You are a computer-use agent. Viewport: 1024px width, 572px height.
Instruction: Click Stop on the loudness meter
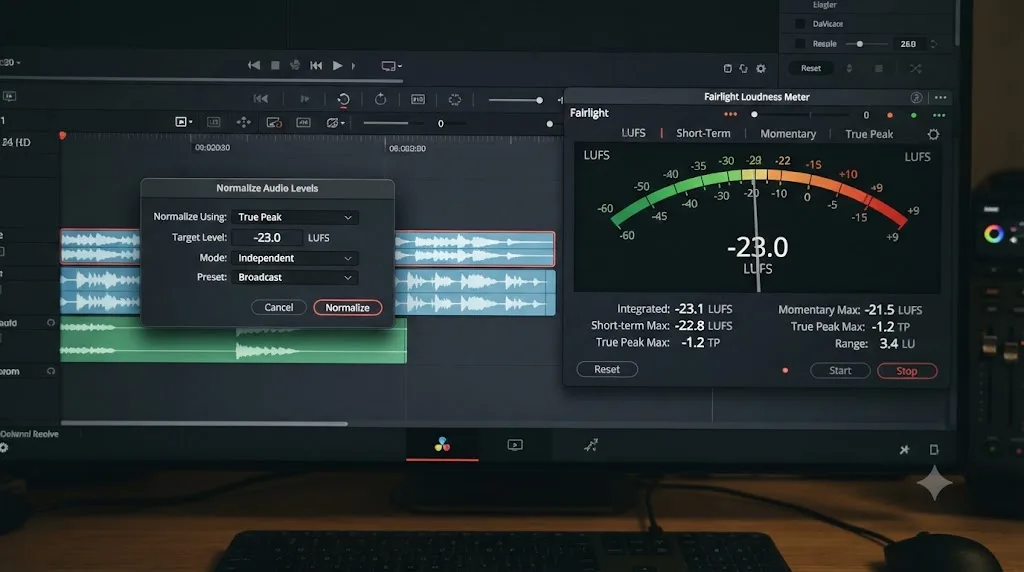pos(907,371)
